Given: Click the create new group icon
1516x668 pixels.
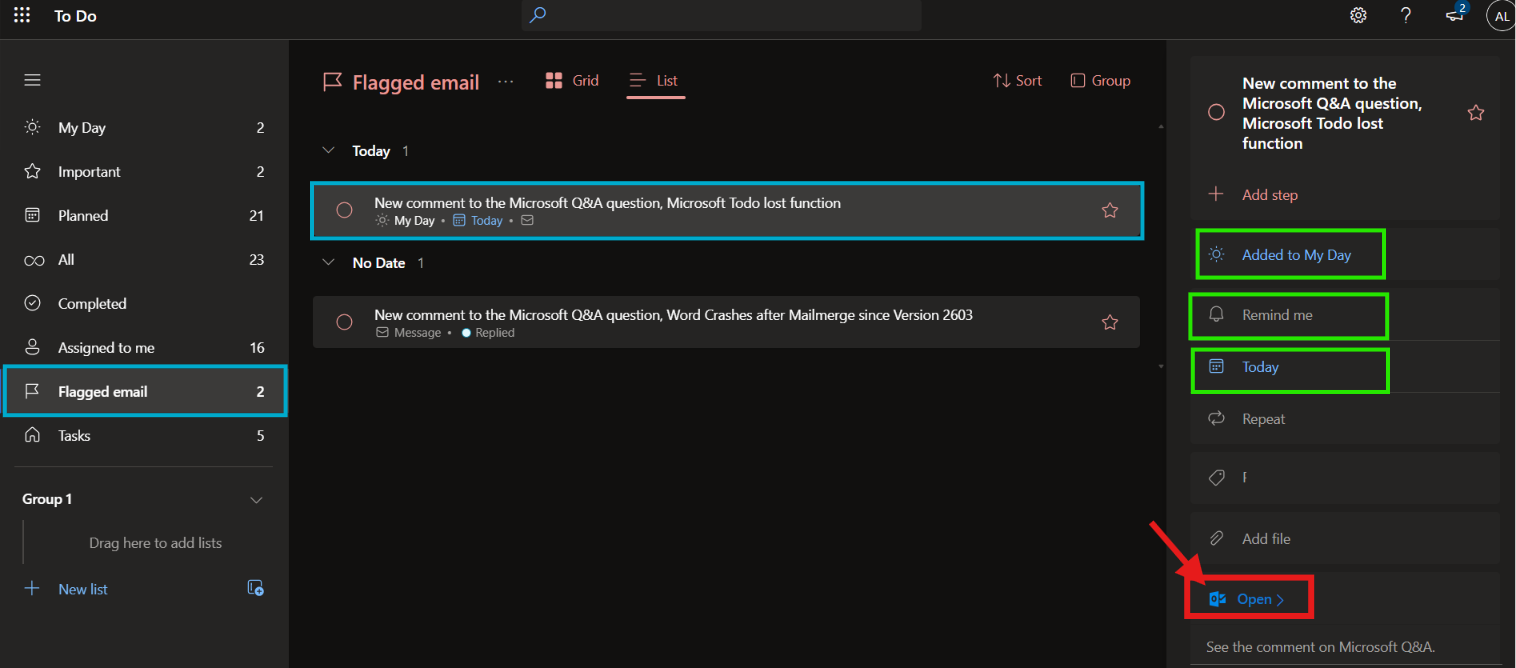Looking at the screenshot, I should click(x=256, y=588).
